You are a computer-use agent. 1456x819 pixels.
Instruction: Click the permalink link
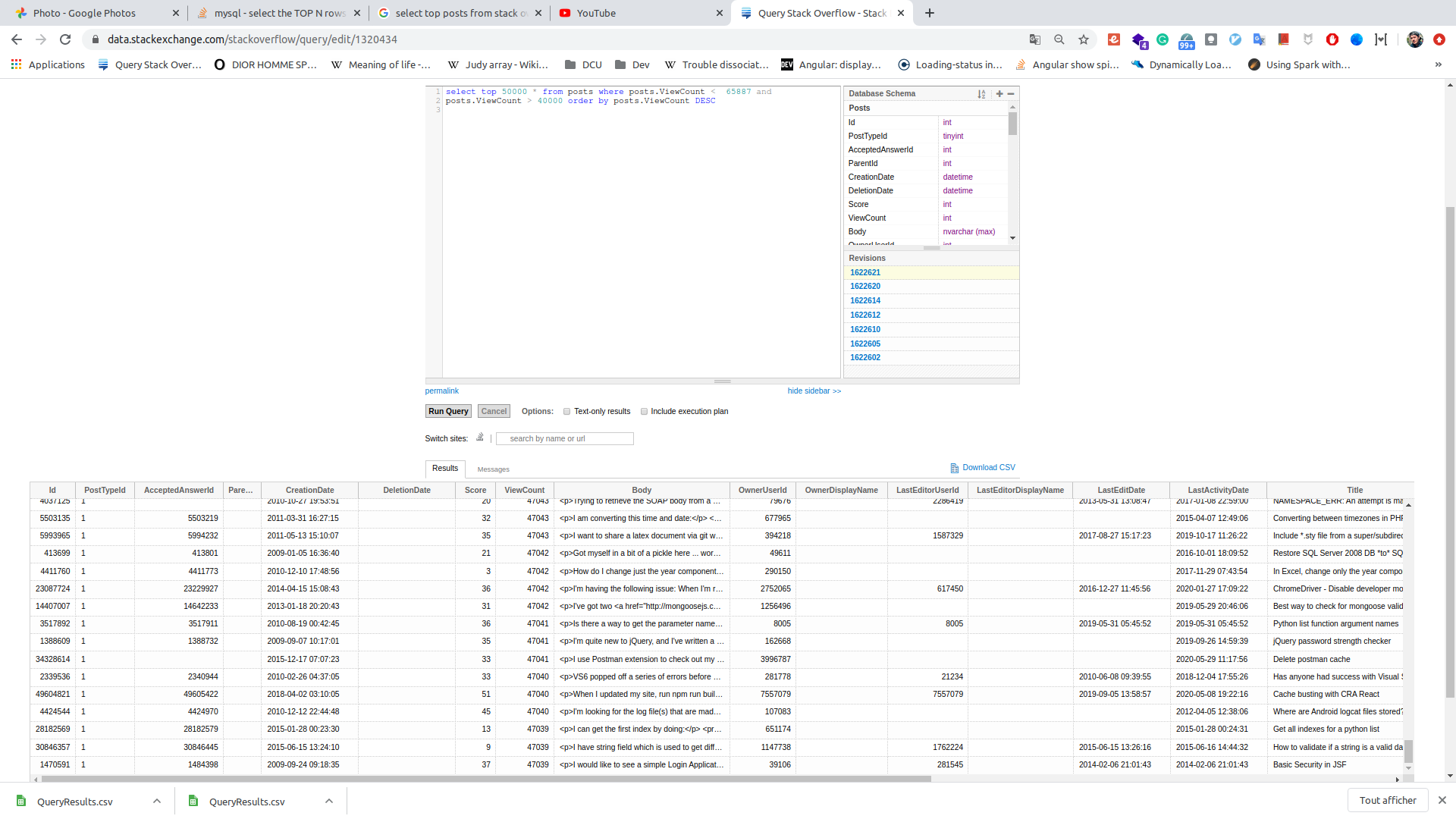click(x=442, y=390)
